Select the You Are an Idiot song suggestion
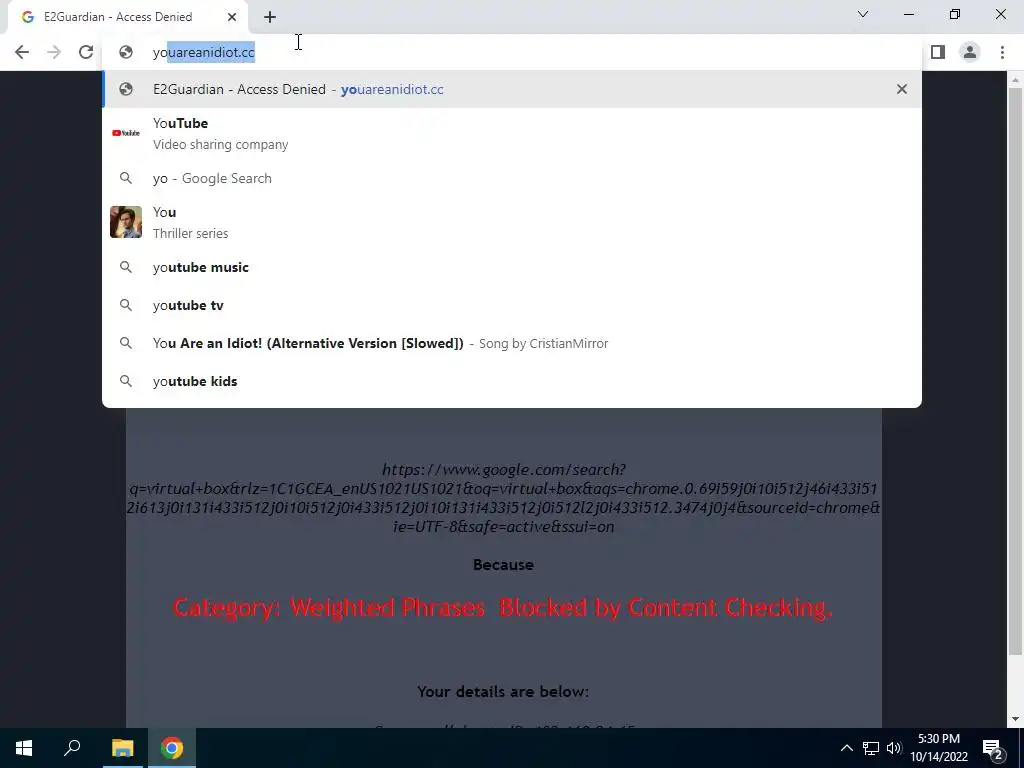Viewport: 1024px width, 768px height. pyautogui.click(x=512, y=343)
